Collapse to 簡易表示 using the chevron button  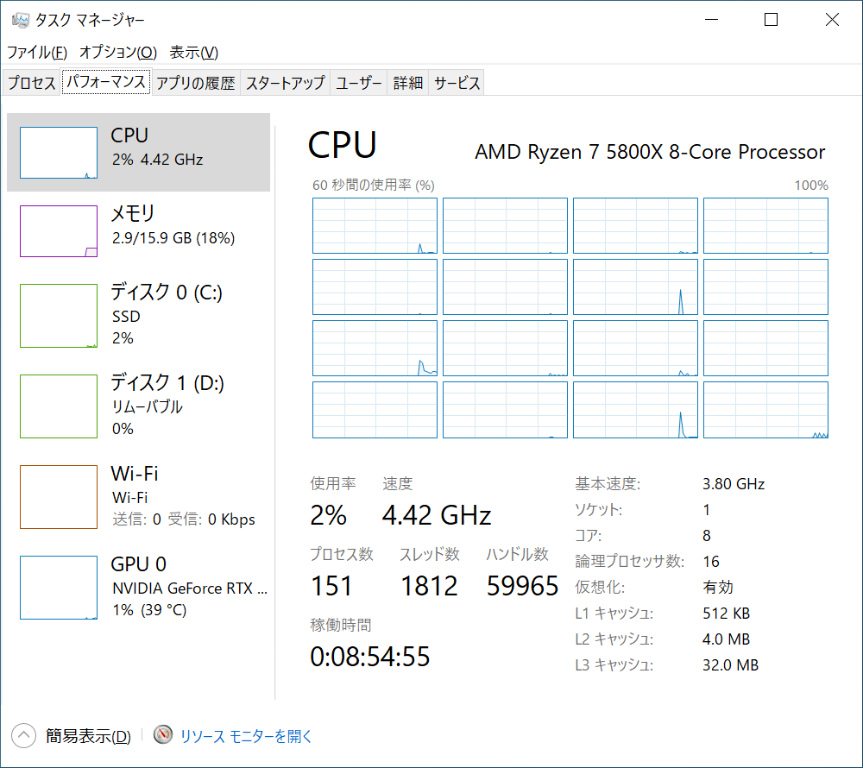[25, 736]
